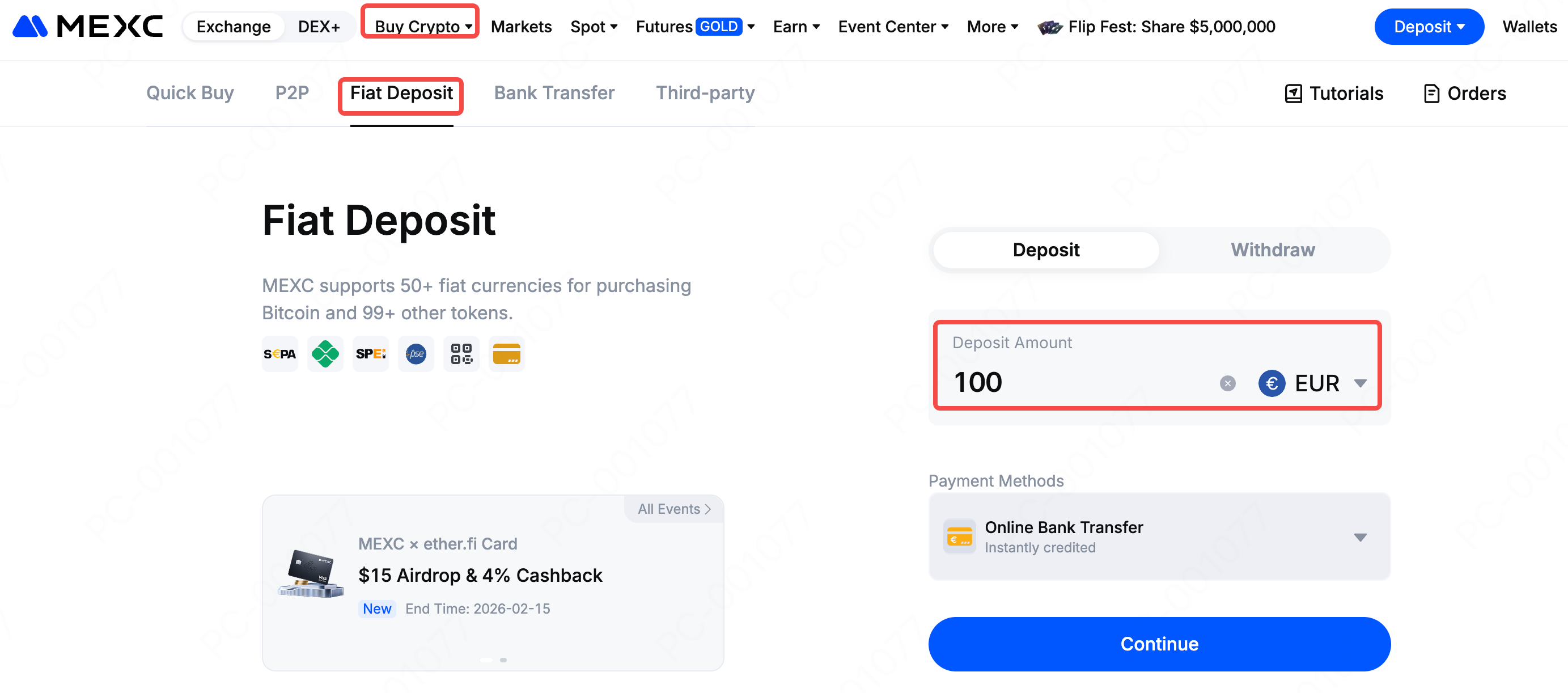Viewport: 1568px width, 693px height.
Task: Click the SEPA payment icon
Action: (x=279, y=354)
